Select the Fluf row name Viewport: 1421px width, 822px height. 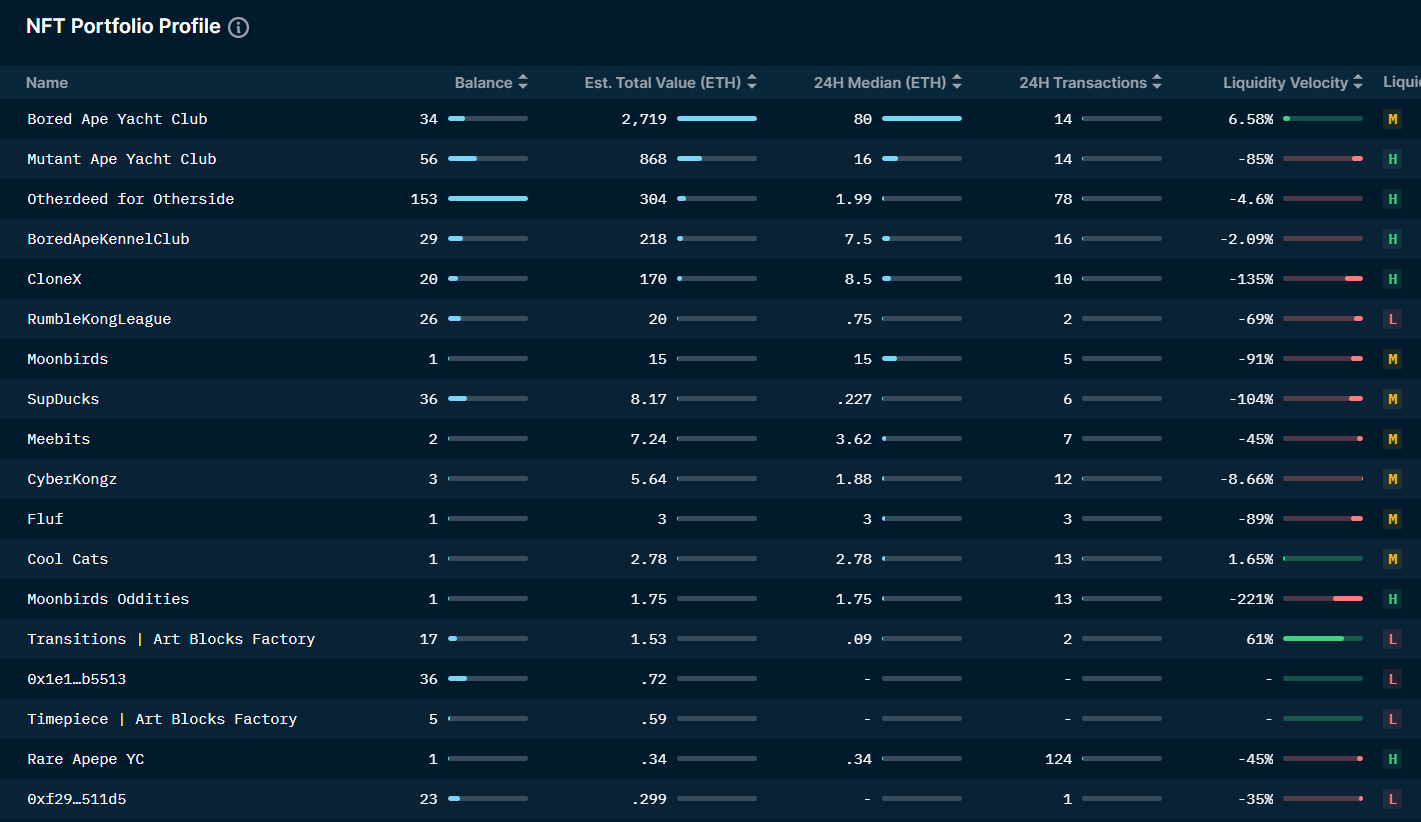45,519
